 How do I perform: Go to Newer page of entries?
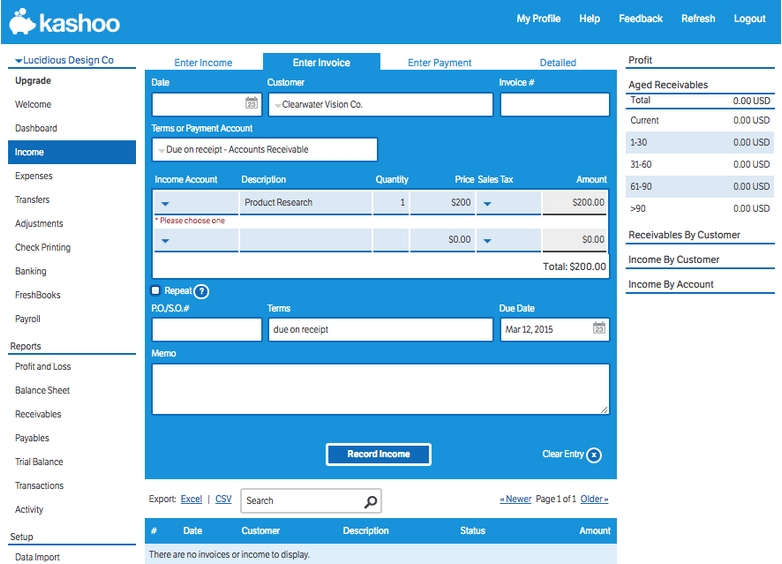click(516, 499)
